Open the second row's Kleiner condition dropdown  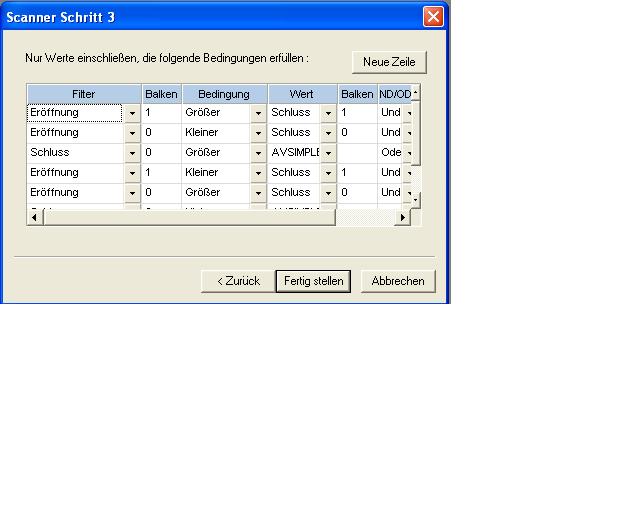tap(258, 133)
